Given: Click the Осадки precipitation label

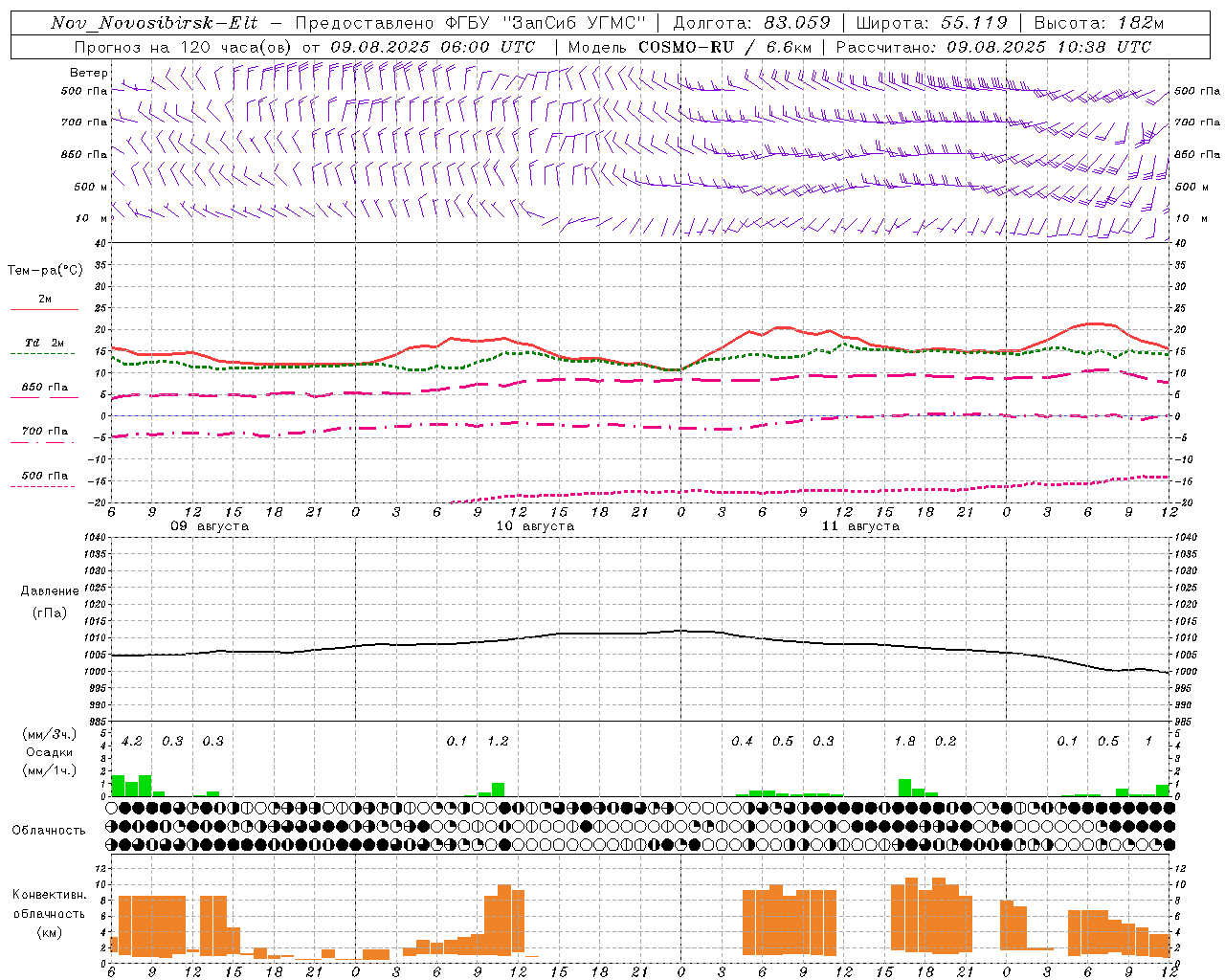Looking at the screenshot, I should point(49,752).
